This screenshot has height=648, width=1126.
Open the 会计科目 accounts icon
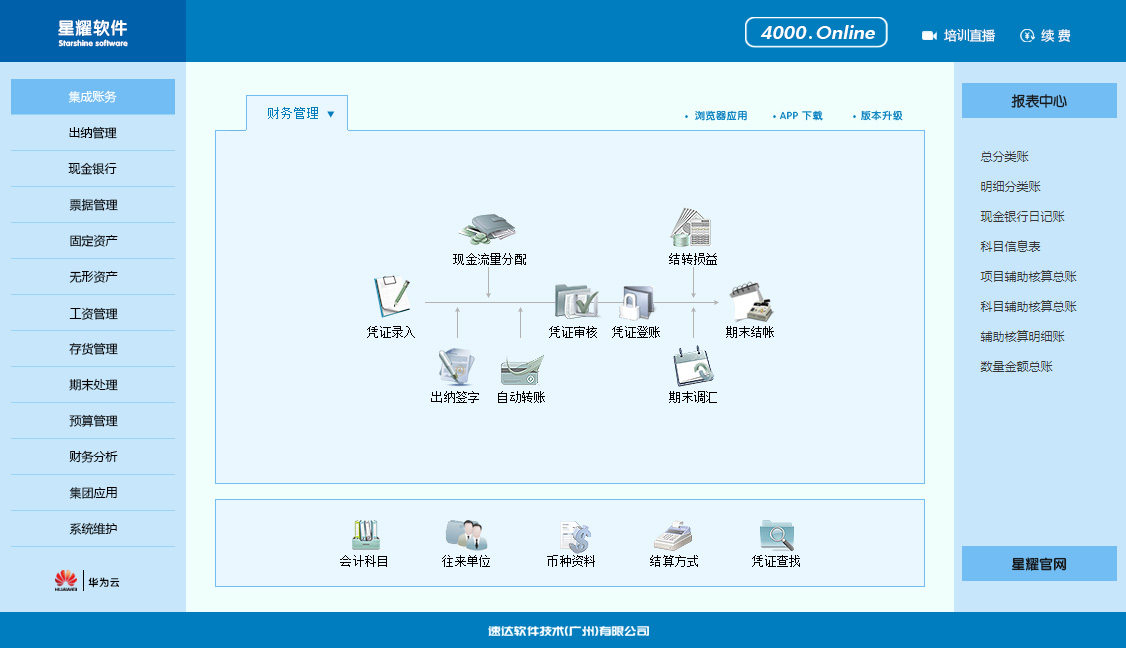[x=364, y=535]
